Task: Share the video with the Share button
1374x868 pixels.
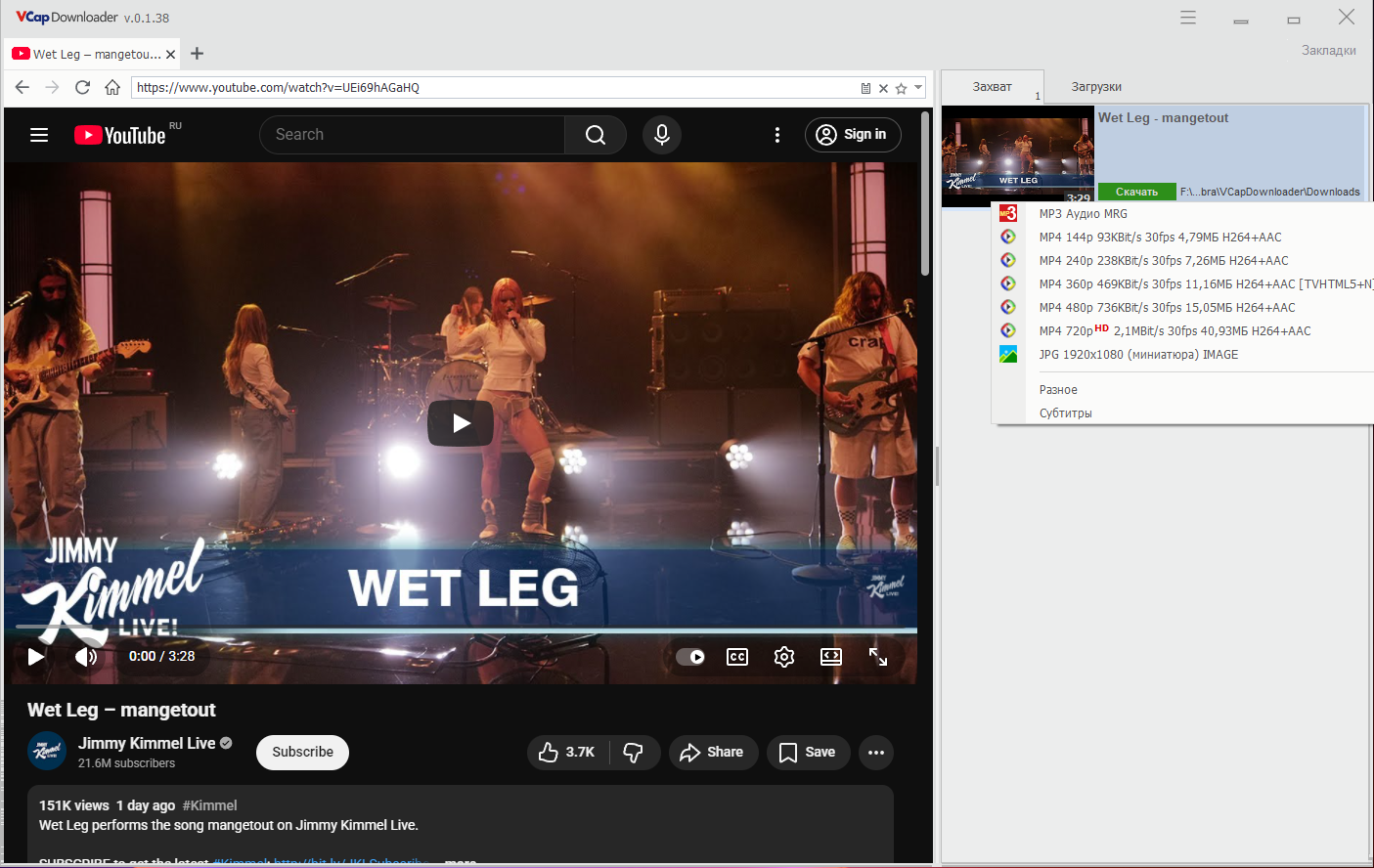Action: (713, 752)
